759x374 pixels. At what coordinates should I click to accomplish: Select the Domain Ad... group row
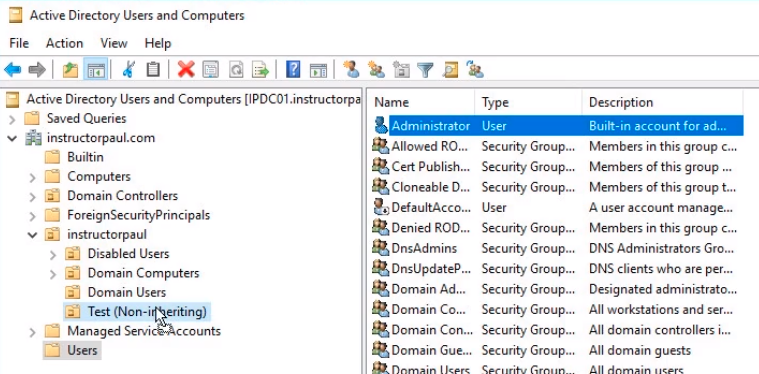coord(557,289)
